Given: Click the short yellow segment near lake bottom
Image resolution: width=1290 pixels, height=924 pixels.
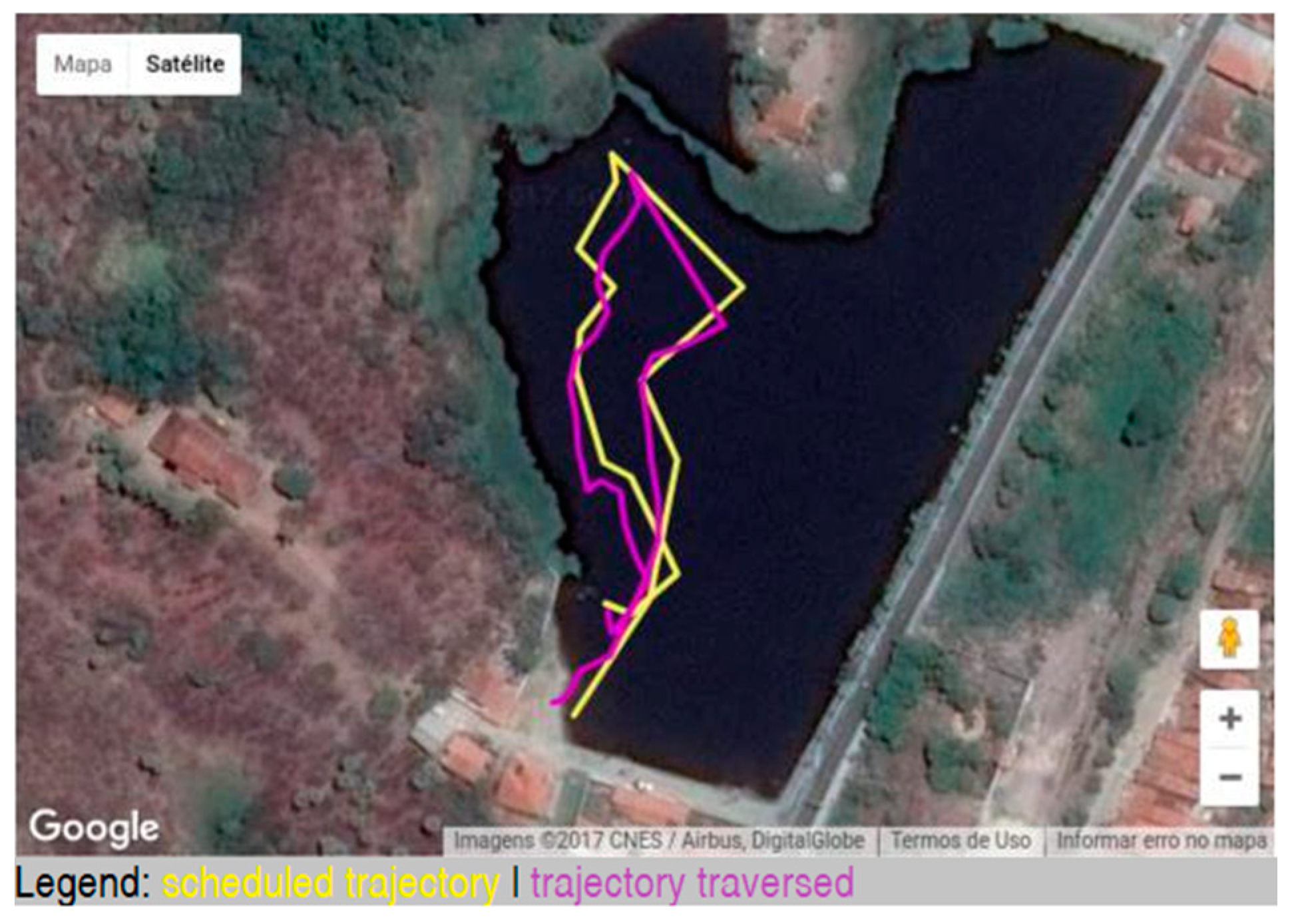Looking at the screenshot, I should pos(614,606).
